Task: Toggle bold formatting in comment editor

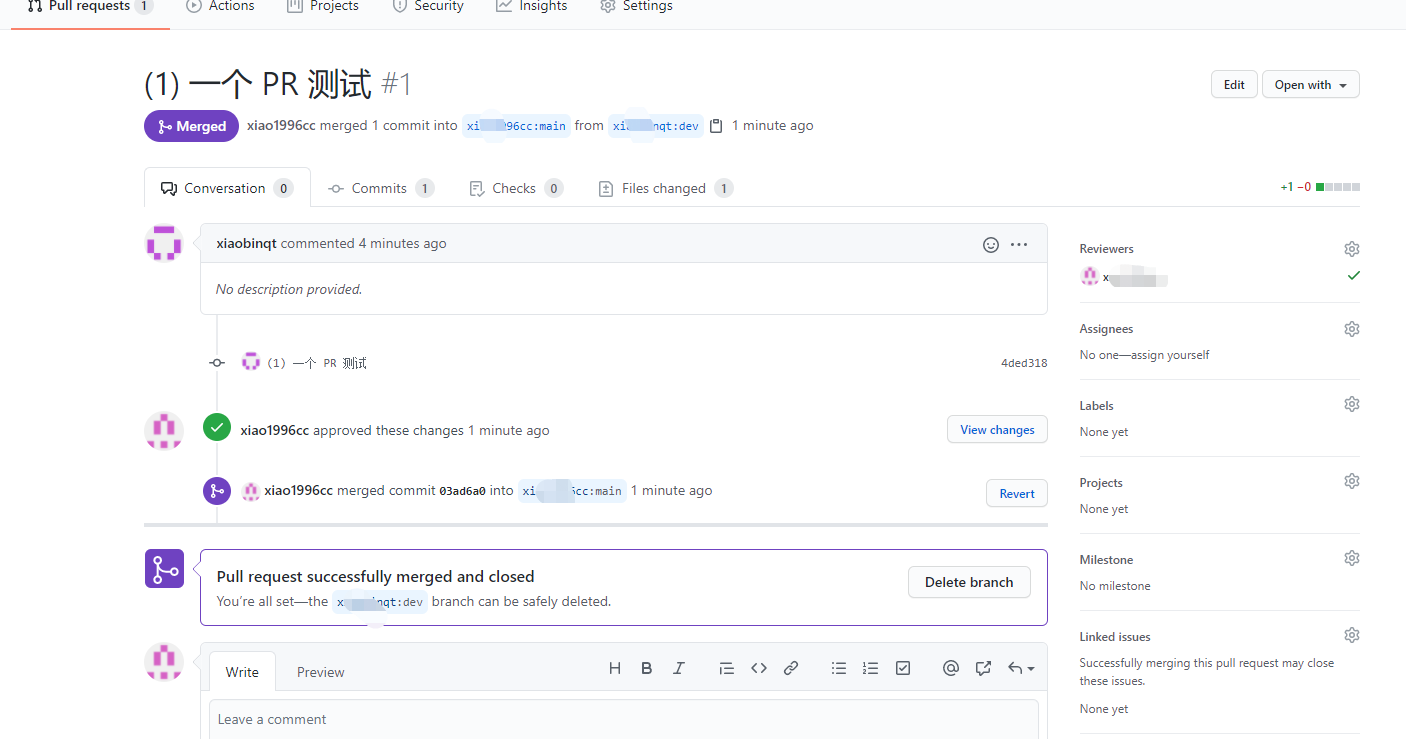Action: point(647,668)
